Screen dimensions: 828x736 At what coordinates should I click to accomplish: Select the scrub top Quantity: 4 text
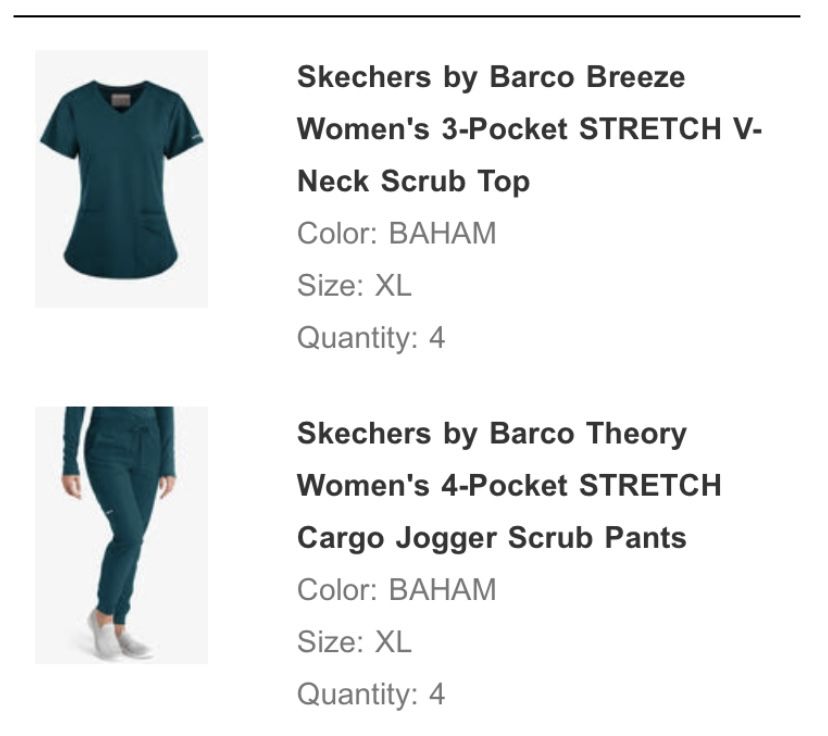click(x=371, y=338)
